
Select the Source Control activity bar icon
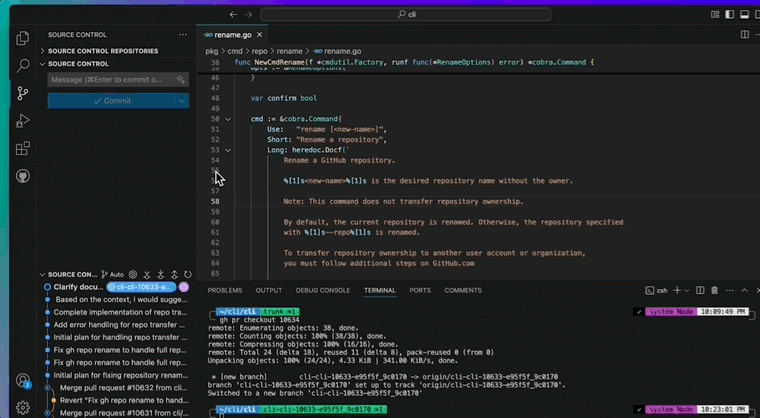(x=22, y=93)
